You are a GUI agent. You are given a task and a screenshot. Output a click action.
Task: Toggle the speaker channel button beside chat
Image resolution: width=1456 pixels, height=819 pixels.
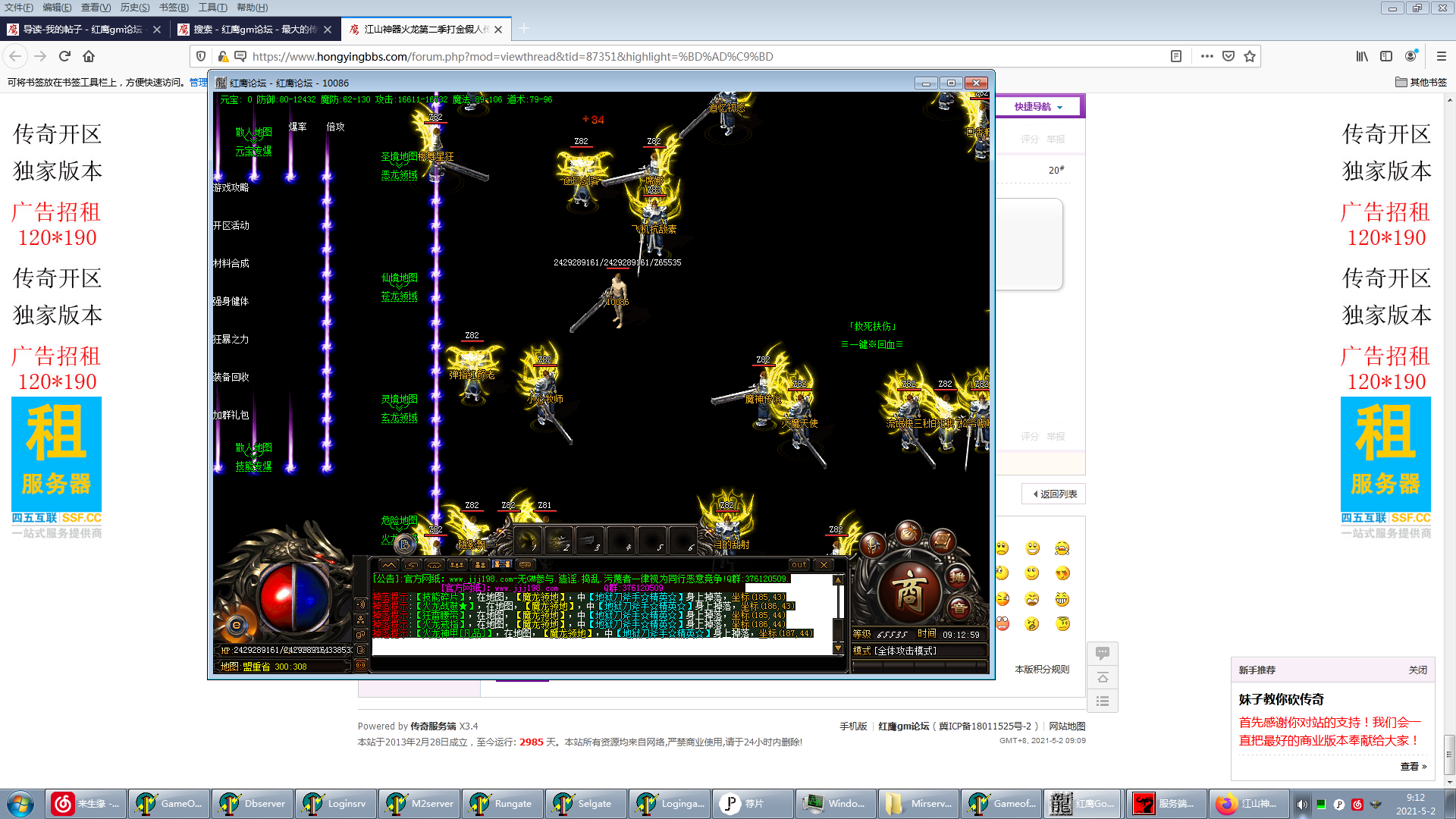point(361,604)
